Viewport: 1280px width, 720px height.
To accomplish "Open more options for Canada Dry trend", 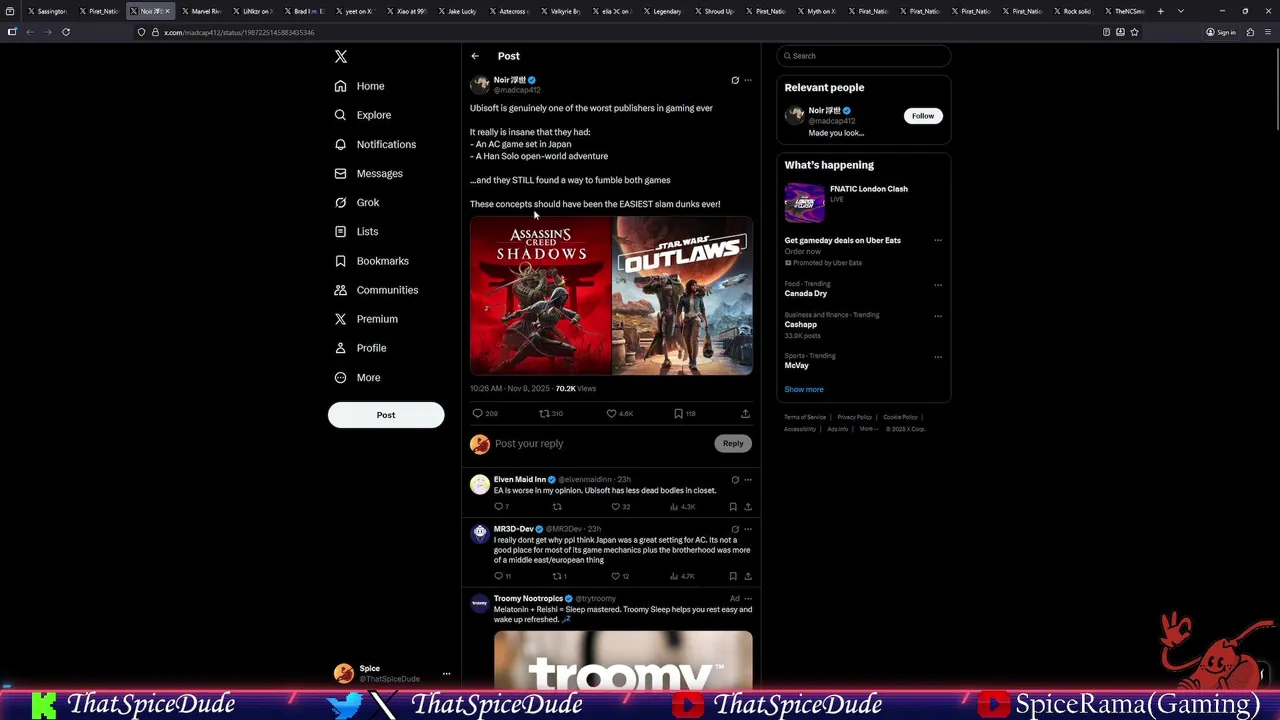I will tap(938, 285).
